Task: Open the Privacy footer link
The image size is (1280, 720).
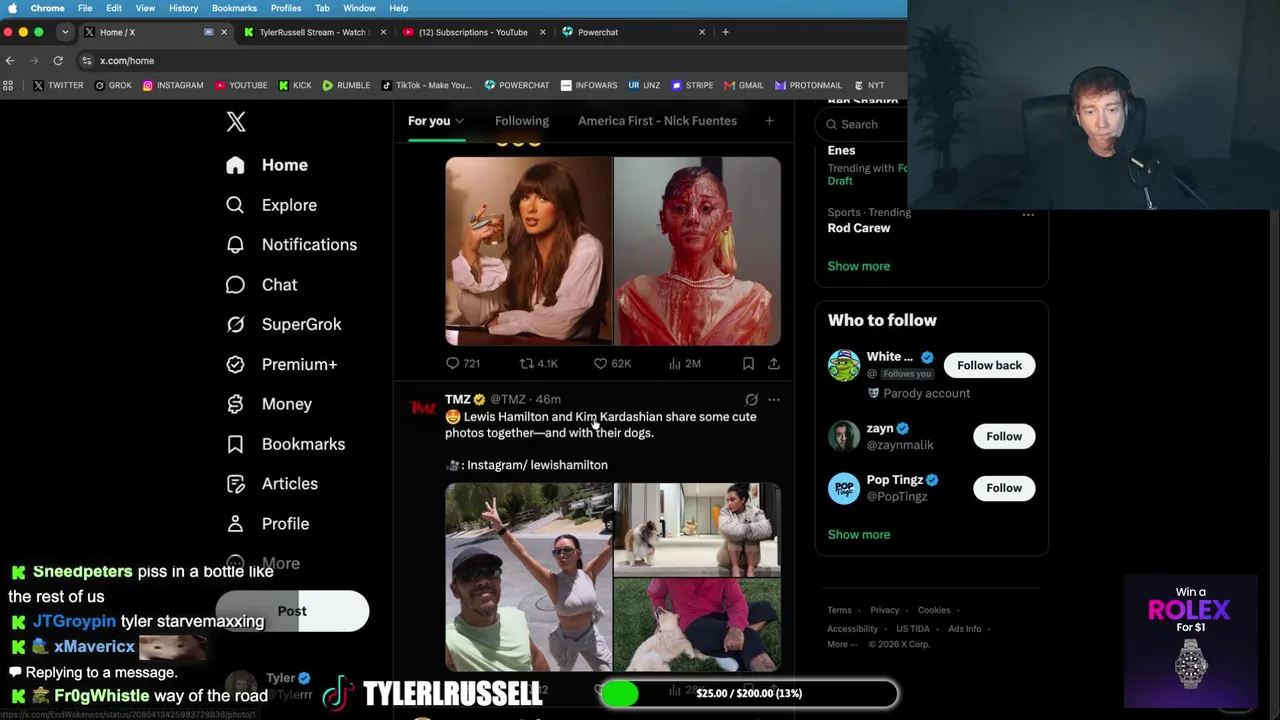Action: (884, 610)
